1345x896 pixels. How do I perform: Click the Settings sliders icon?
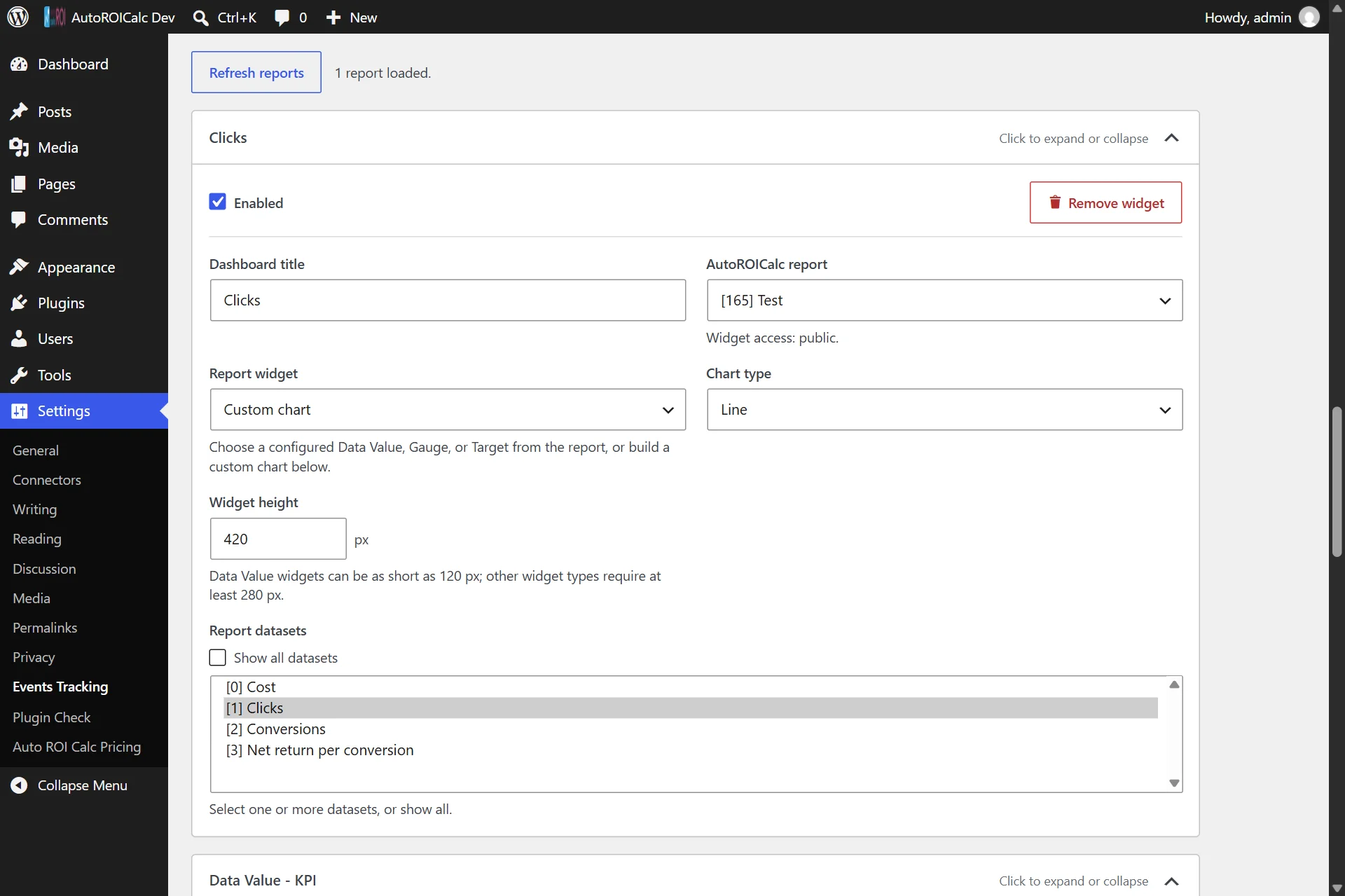tap(19, 411)
